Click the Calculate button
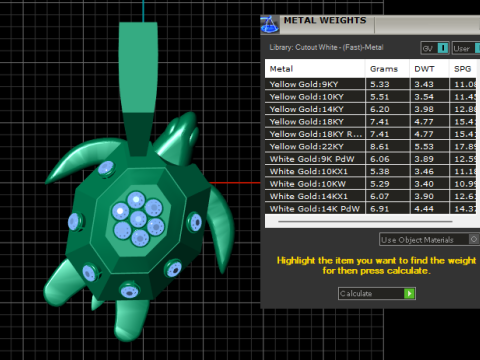This screenshot has height=360, width=480. [x=377, y=294]
